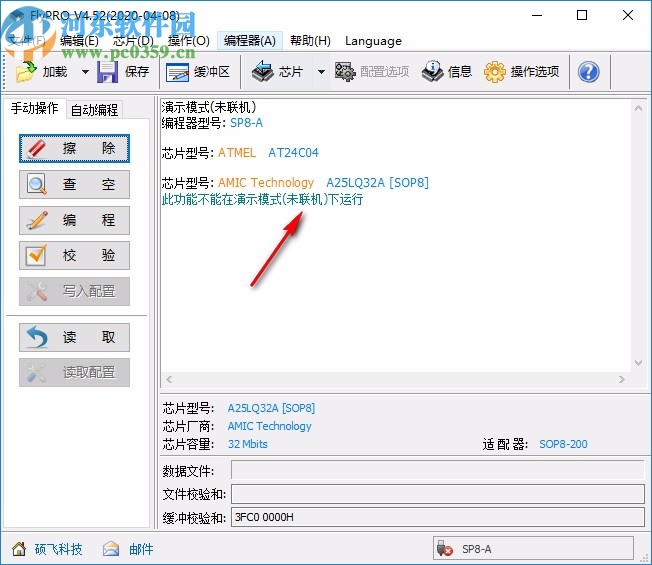Viewport: 652px width, 565px height.
Task: Click AMIC Technology chip vendor value
Action: pyautogui.click(x=269, y=426)
